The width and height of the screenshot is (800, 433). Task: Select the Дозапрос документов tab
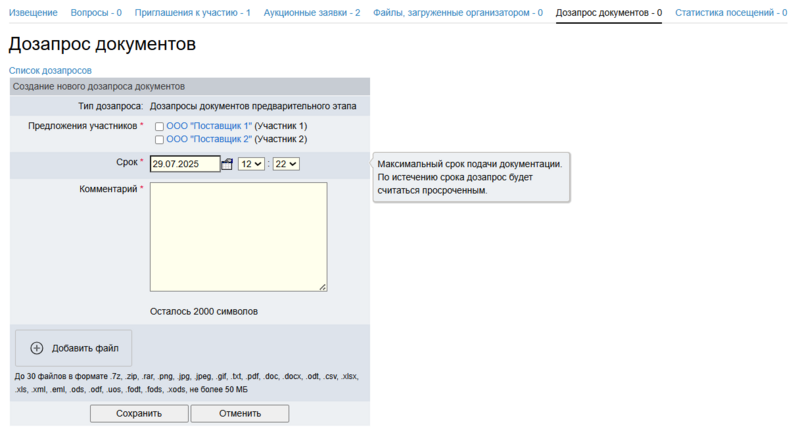[608, 13]
